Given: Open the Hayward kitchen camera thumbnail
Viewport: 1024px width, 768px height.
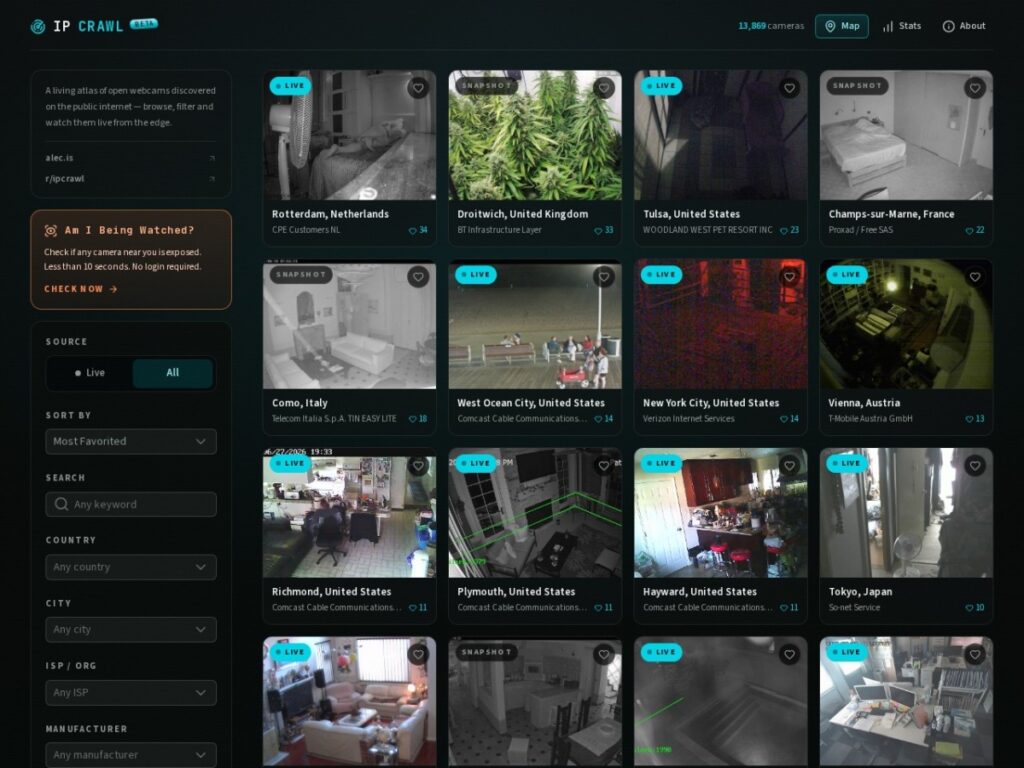Looking at the screenshot, I should [720, 513].
